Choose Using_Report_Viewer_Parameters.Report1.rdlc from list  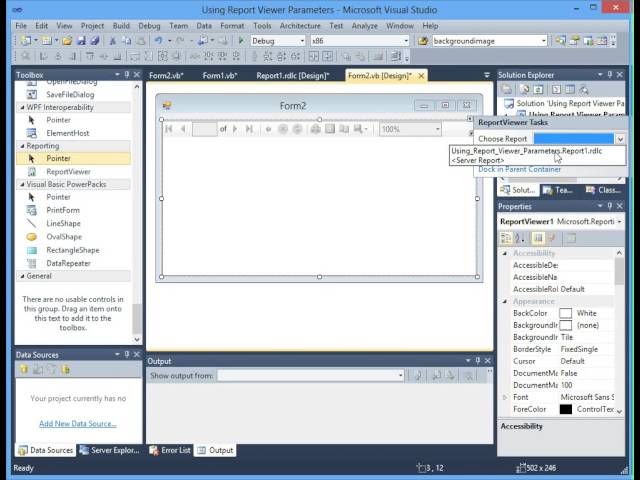(527, 151)
